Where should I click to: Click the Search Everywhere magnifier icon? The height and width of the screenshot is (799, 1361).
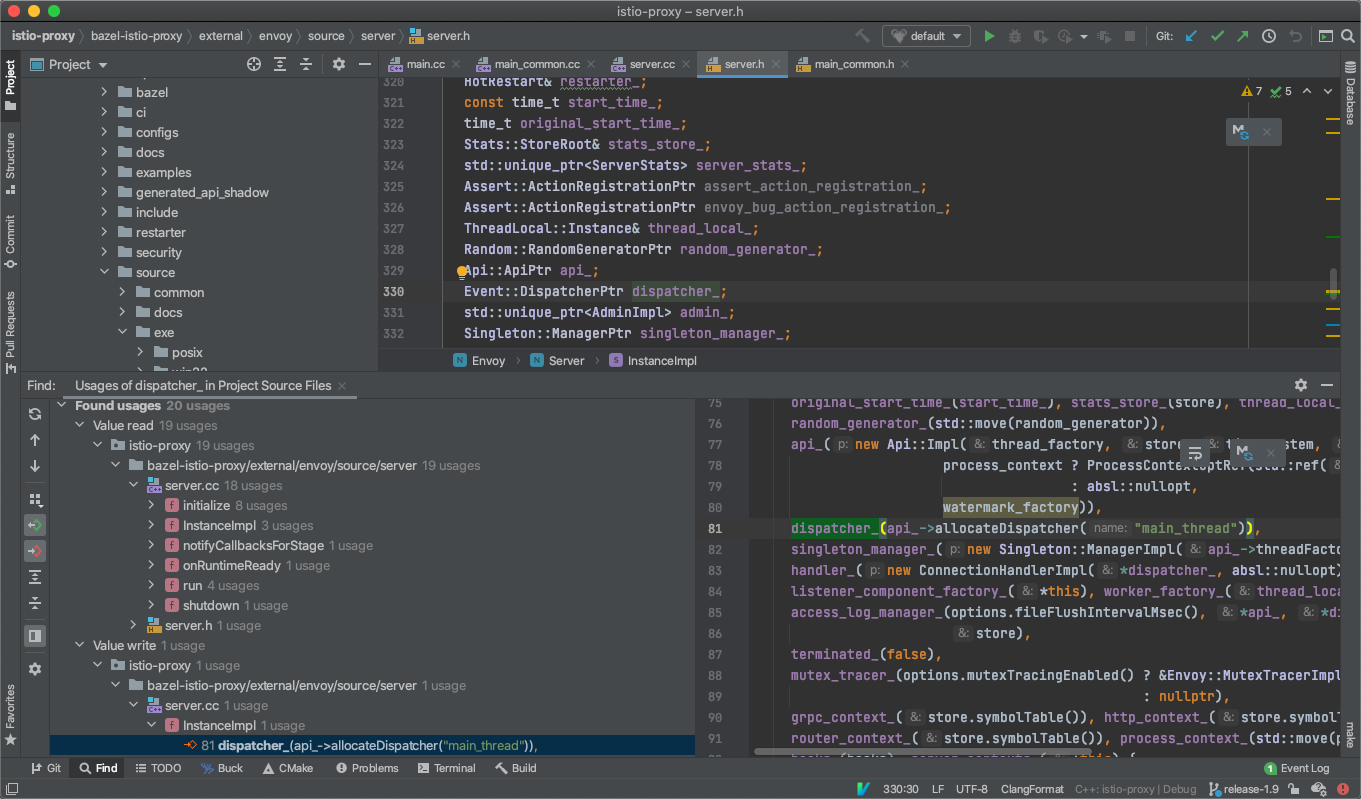[x=1347, y=36]
